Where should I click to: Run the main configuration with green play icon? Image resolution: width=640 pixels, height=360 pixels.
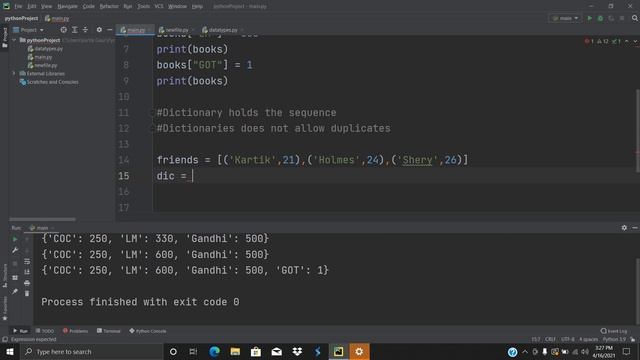(x=589, y=18)
